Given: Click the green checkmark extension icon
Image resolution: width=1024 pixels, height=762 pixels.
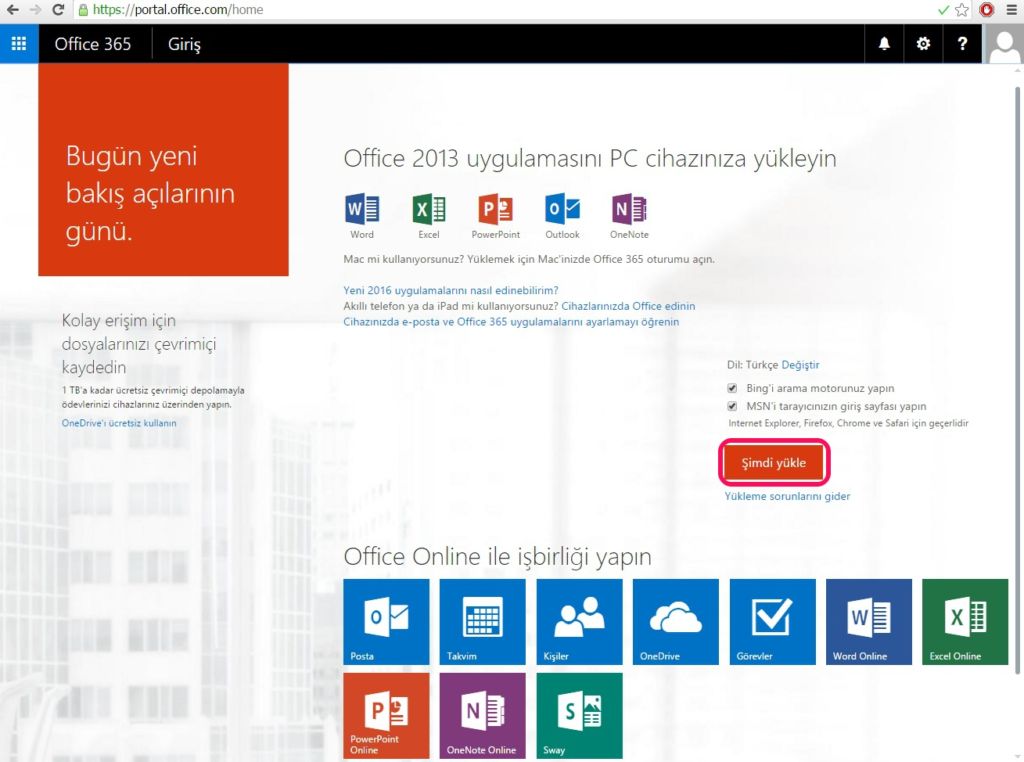Looking at the screenshot, I should pyautogui.click(x=943, y=10).
